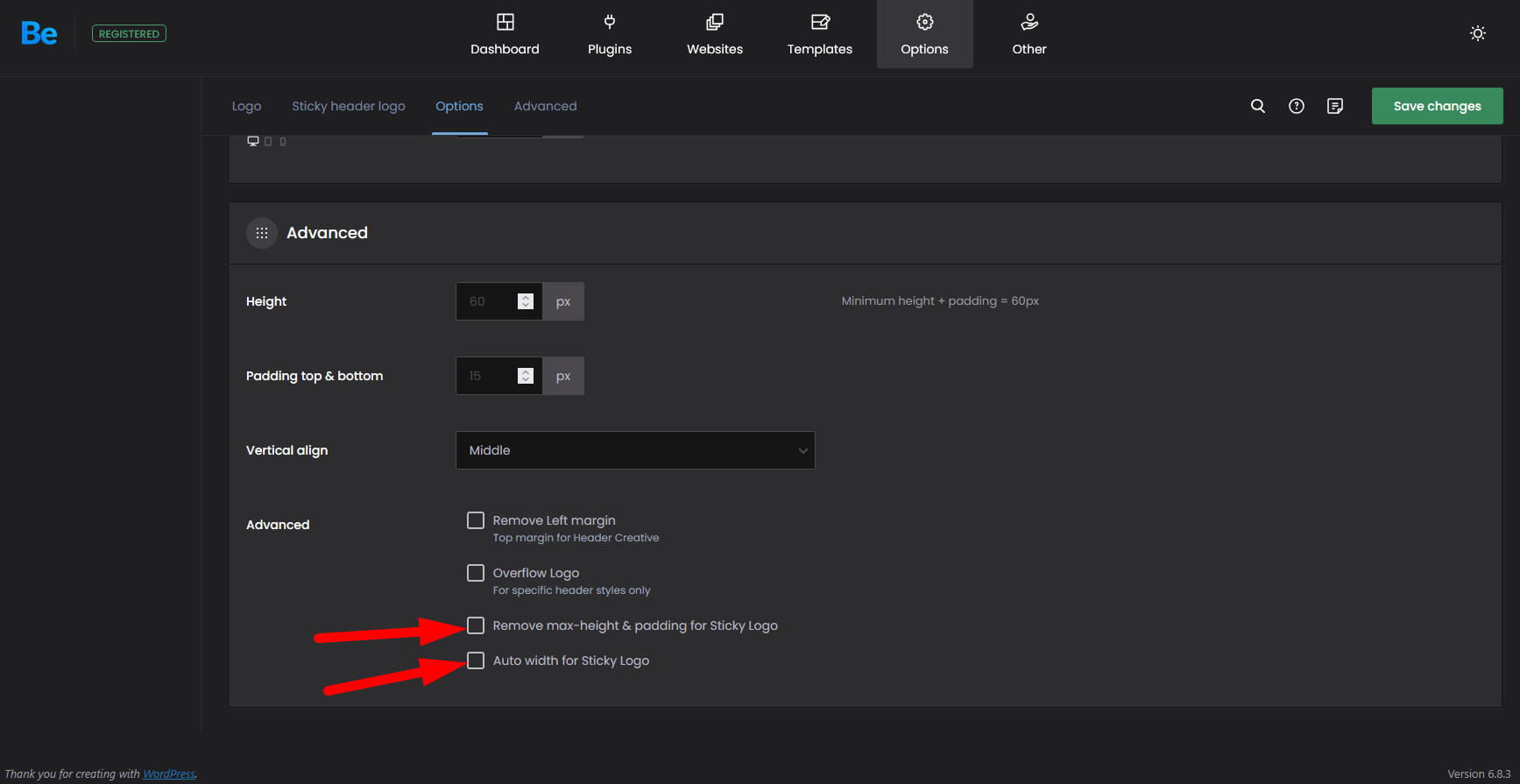Go to Websites in the top navigation

[715, 34]
